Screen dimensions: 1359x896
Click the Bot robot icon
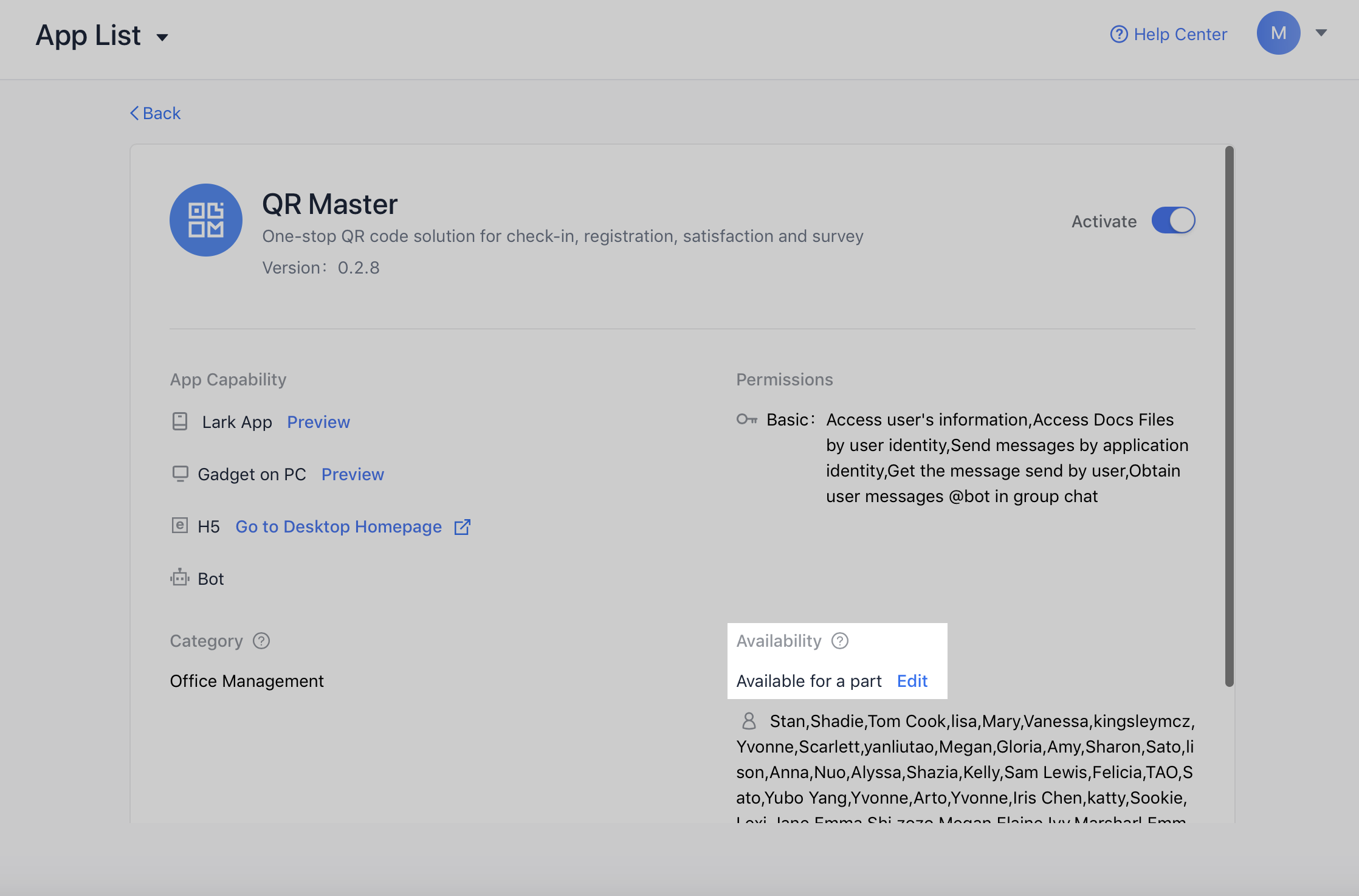pyautogui.click(x=180, y=577)
